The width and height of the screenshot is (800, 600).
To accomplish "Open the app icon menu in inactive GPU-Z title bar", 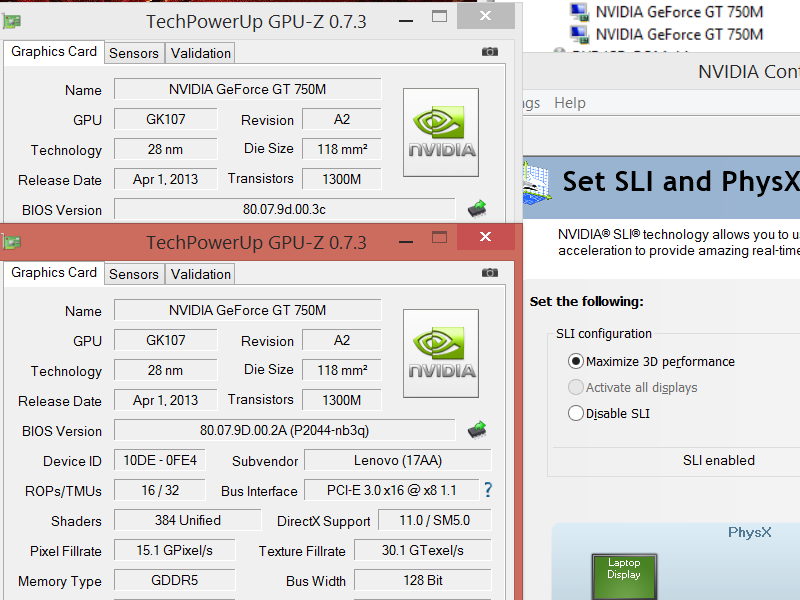I will (x=11, y=21).
